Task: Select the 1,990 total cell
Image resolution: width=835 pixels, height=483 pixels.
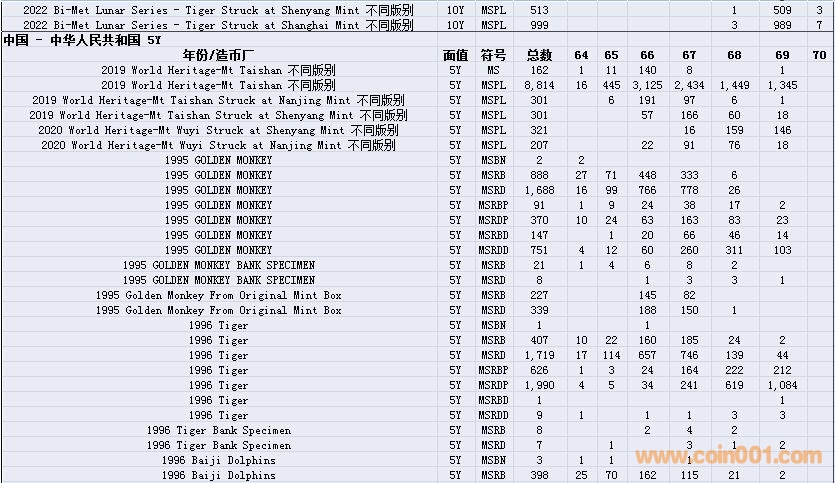Action: click(539, 385)
